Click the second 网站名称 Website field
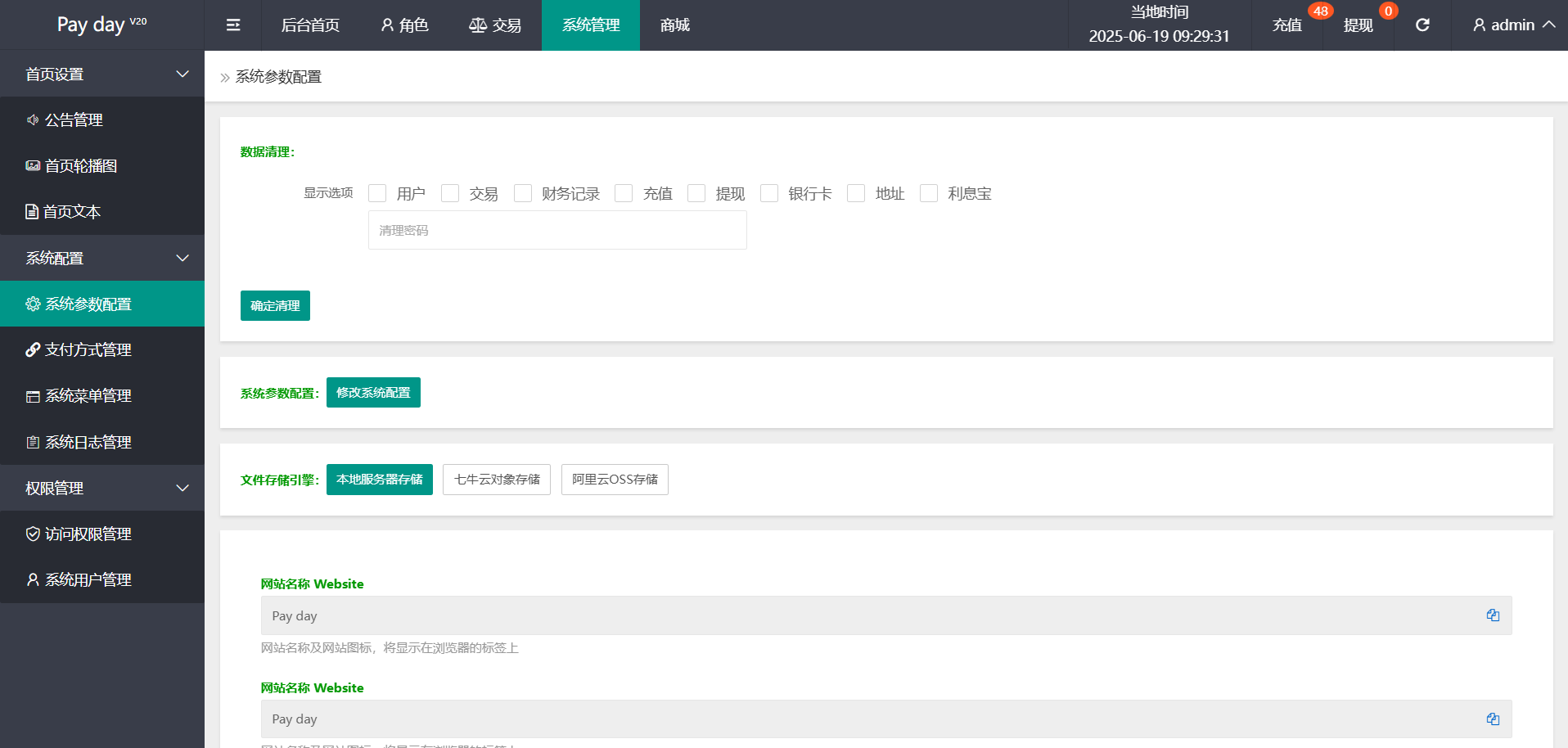1568x748 pixels. click(886, 719)
